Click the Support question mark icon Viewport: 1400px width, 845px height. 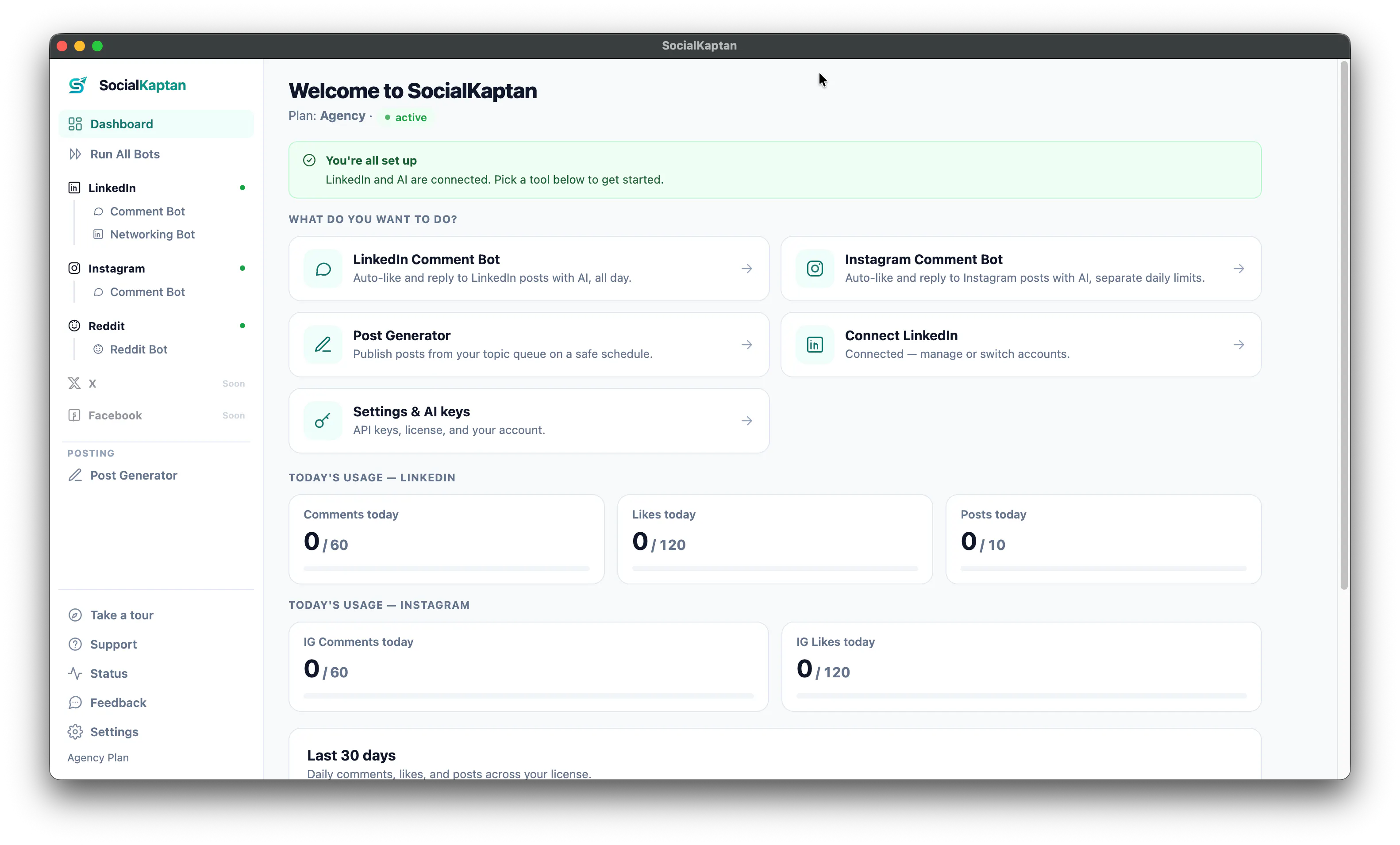(75, 645)
